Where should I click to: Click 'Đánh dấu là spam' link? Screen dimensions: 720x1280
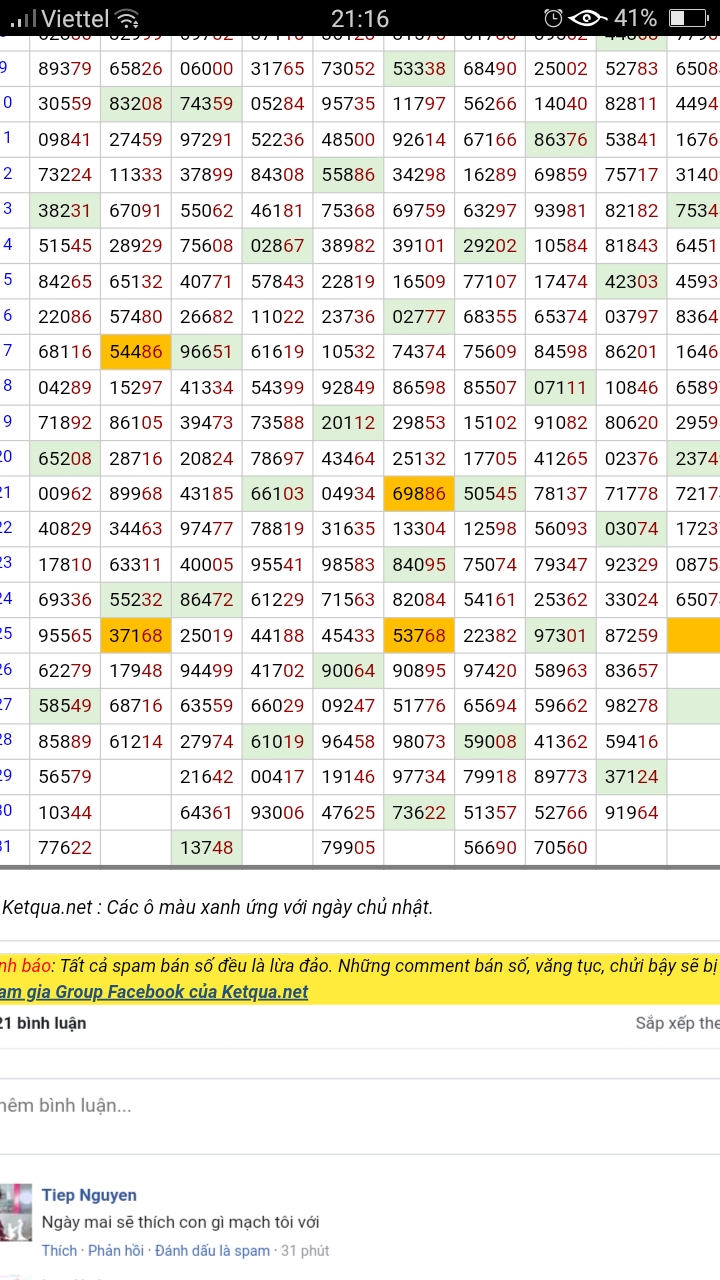tap(212, 1250)
